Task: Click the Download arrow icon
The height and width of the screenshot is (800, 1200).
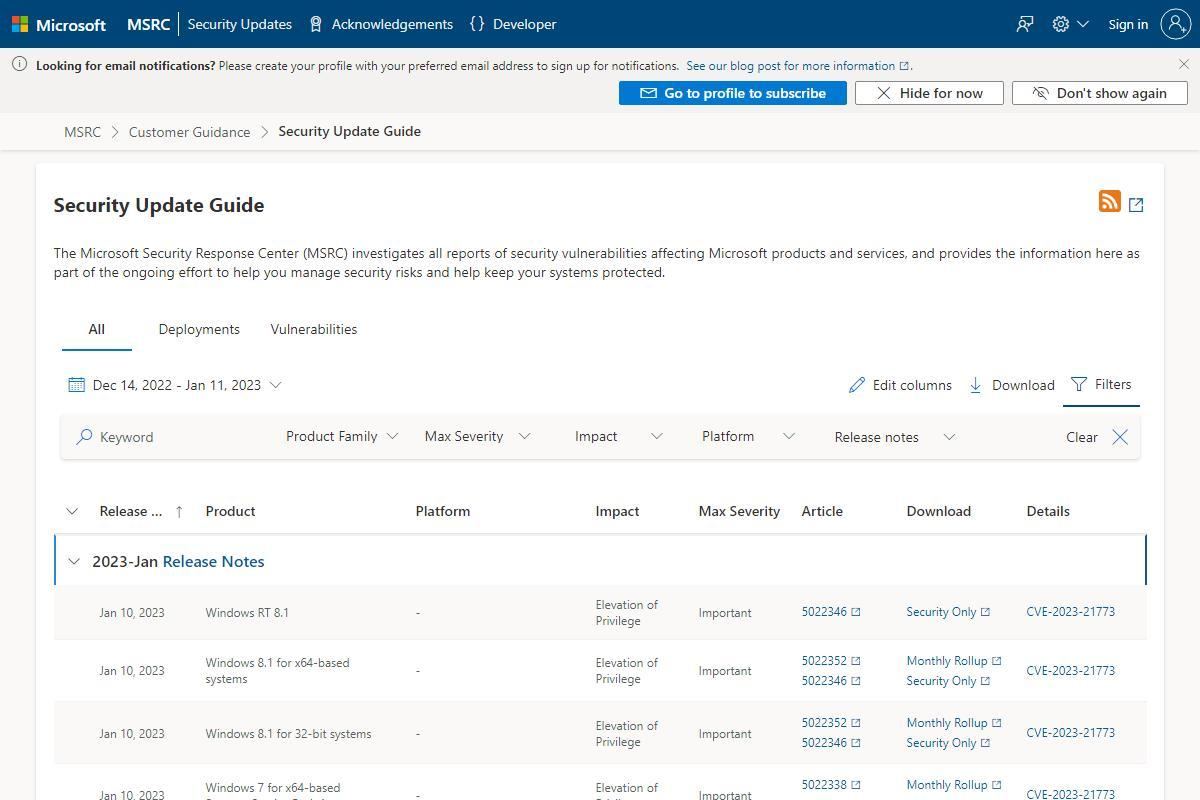Action: click(975, 385)
